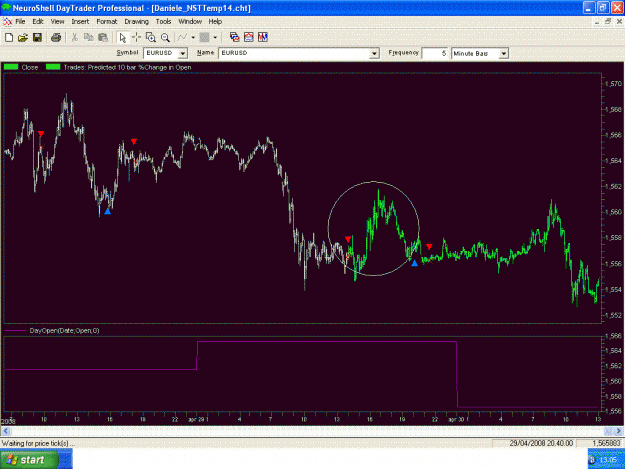Open the fill pattern dropdown arrow
Screen dimensions: 625x469
tap(215, 37)
